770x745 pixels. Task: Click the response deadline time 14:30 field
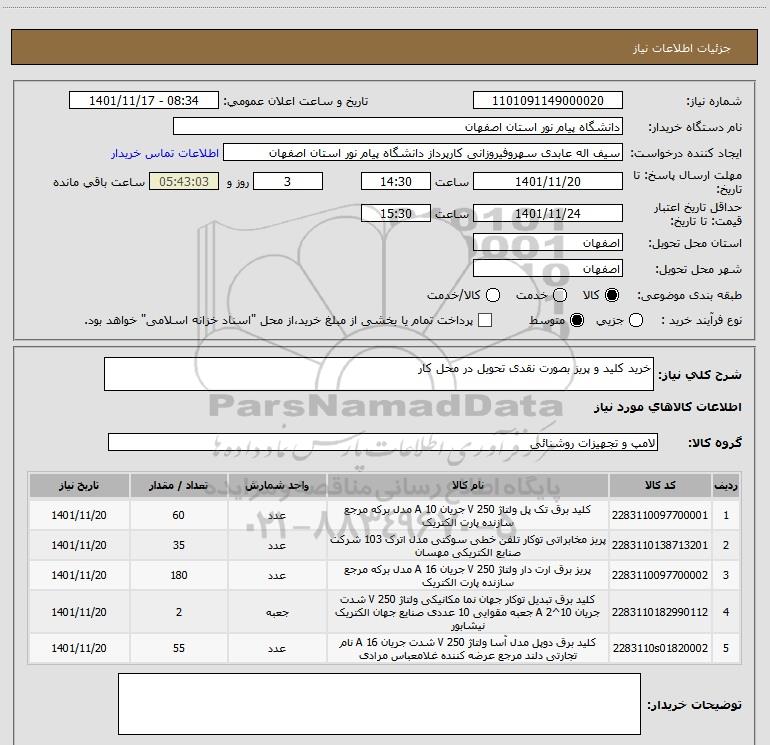pos(396,181)
